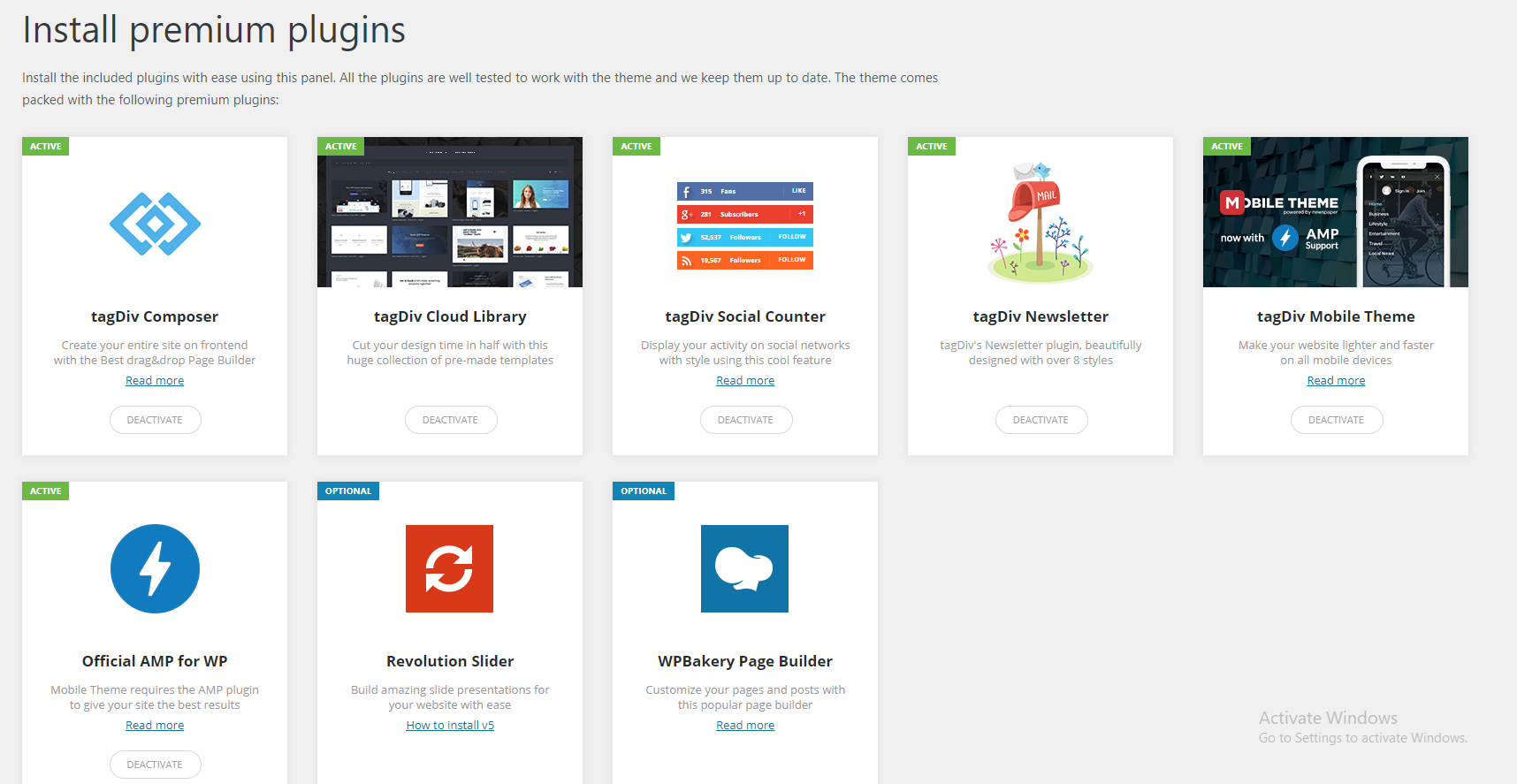Open Read more link under tagDiv Mobile Theme
The image size is (1517, 784).
(1336, 381)
